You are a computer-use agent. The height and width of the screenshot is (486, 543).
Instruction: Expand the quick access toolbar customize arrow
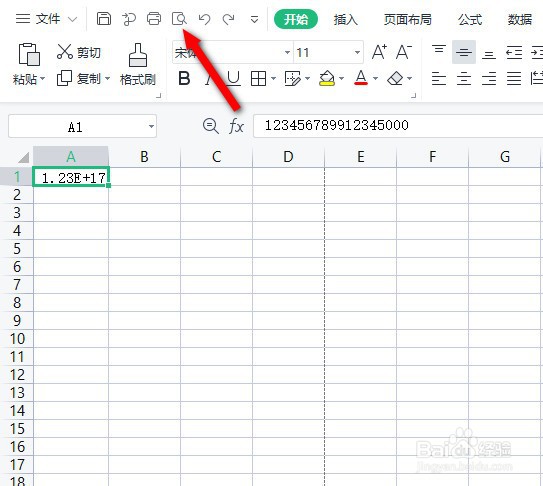pyautogui.click(x=255, y=19)
